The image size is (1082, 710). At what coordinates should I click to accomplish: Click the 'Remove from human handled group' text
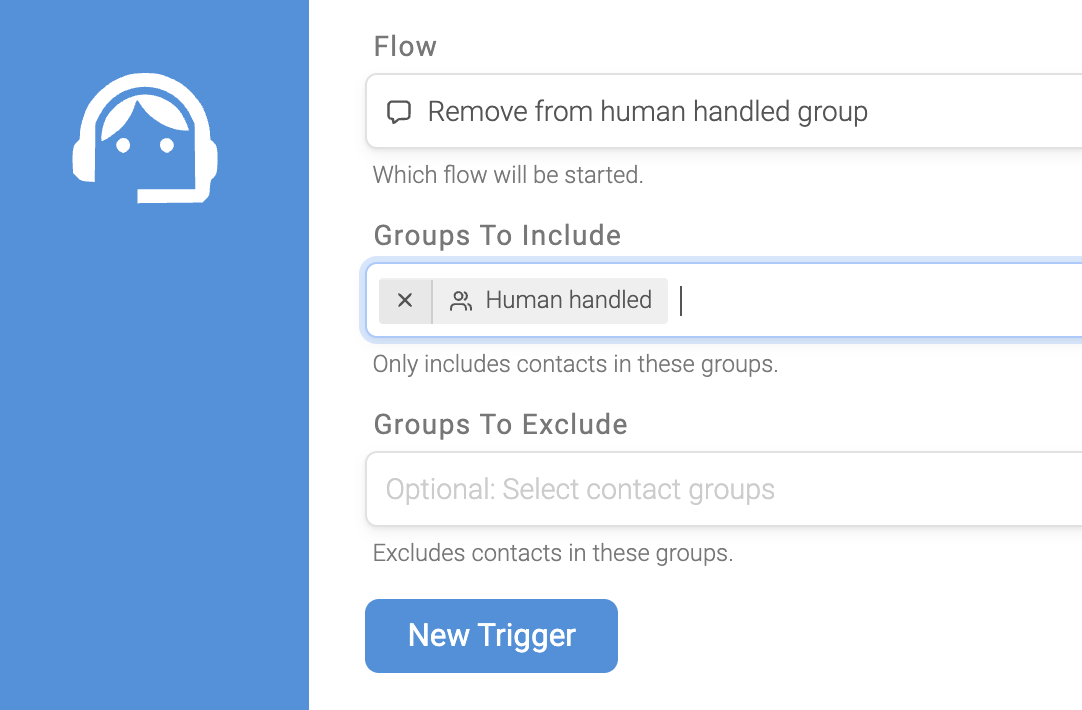647,112
